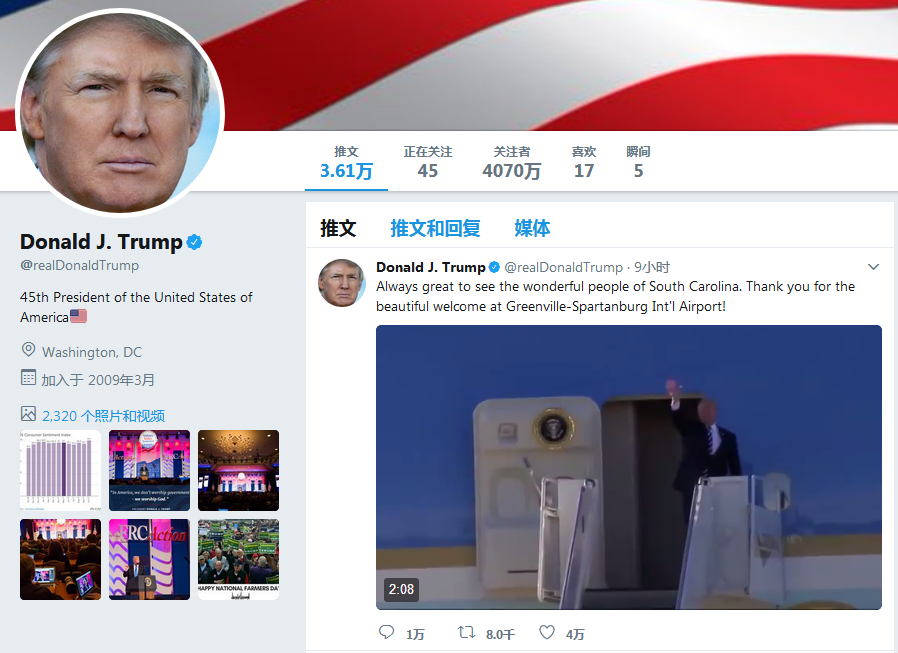
Task: Click the calendar icon by join date
Action: click(28, 377)
